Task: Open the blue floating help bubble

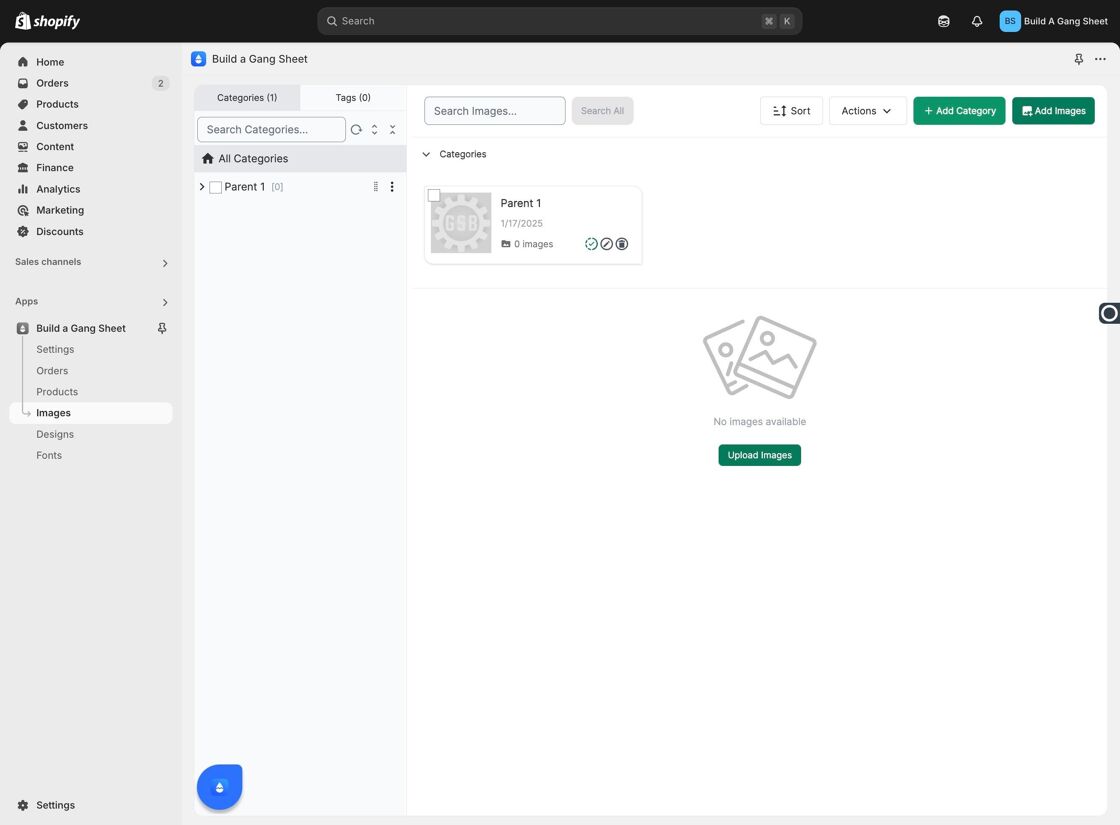Action: pyautogui.click(x=219, y=786)
